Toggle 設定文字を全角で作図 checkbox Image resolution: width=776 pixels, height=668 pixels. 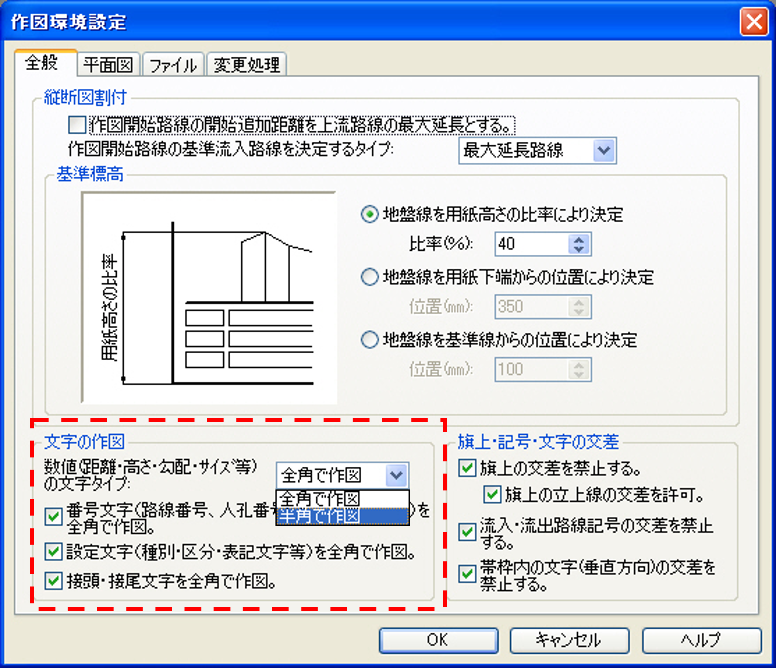tap(54, 550)
